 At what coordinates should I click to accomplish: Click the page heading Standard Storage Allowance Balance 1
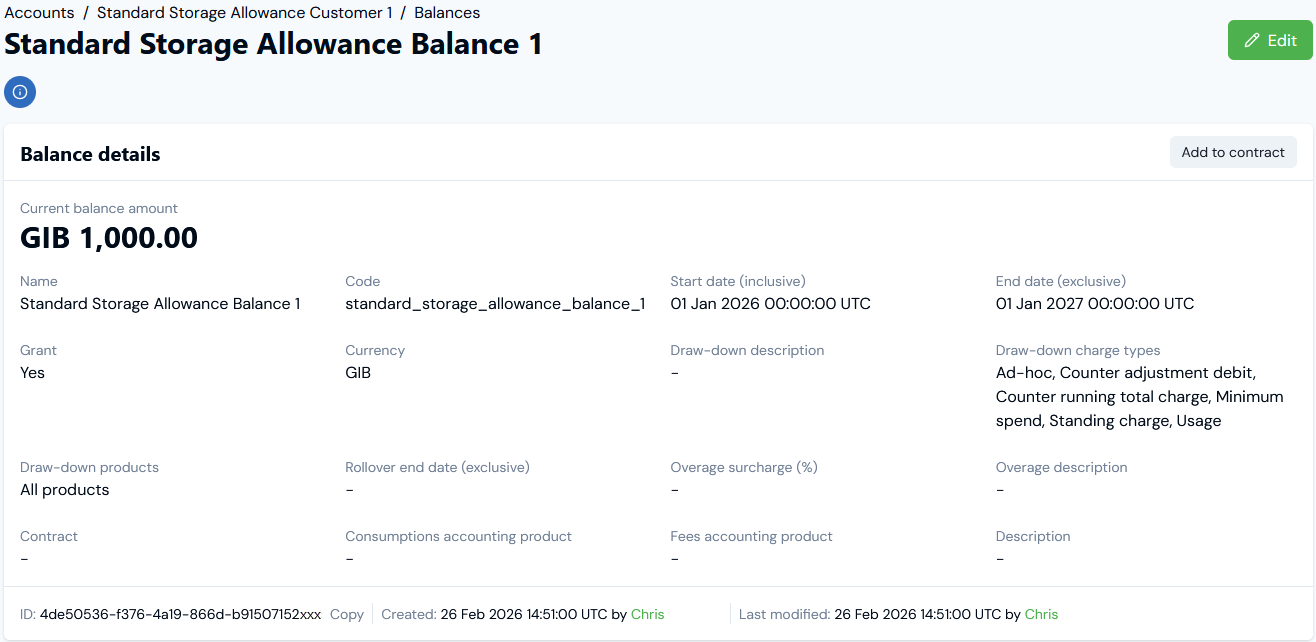272,44
